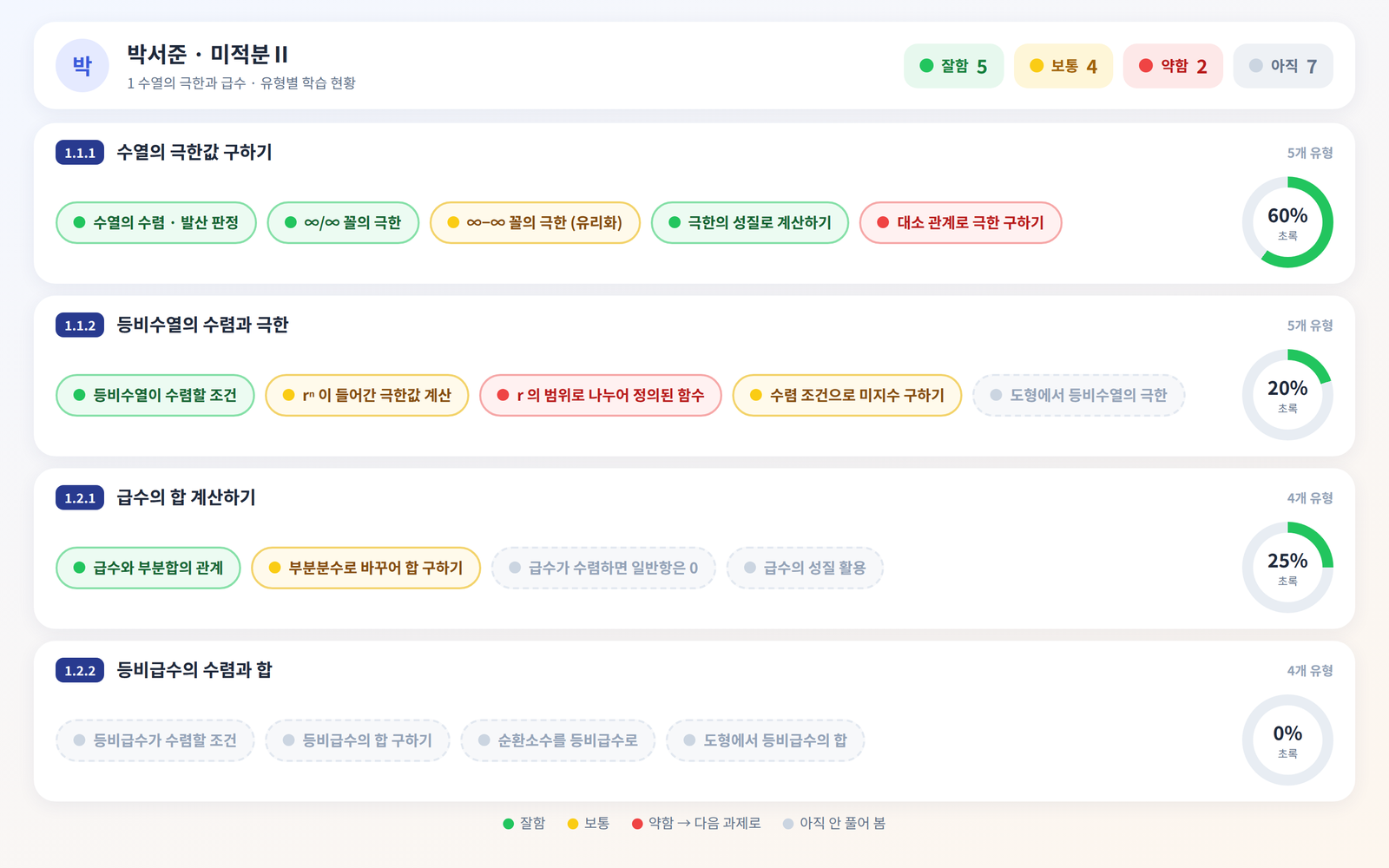Screen dimensions: 1389x868
Task: Open the 극한의 성질로 계산하기 chip
Action: (750, 222)
